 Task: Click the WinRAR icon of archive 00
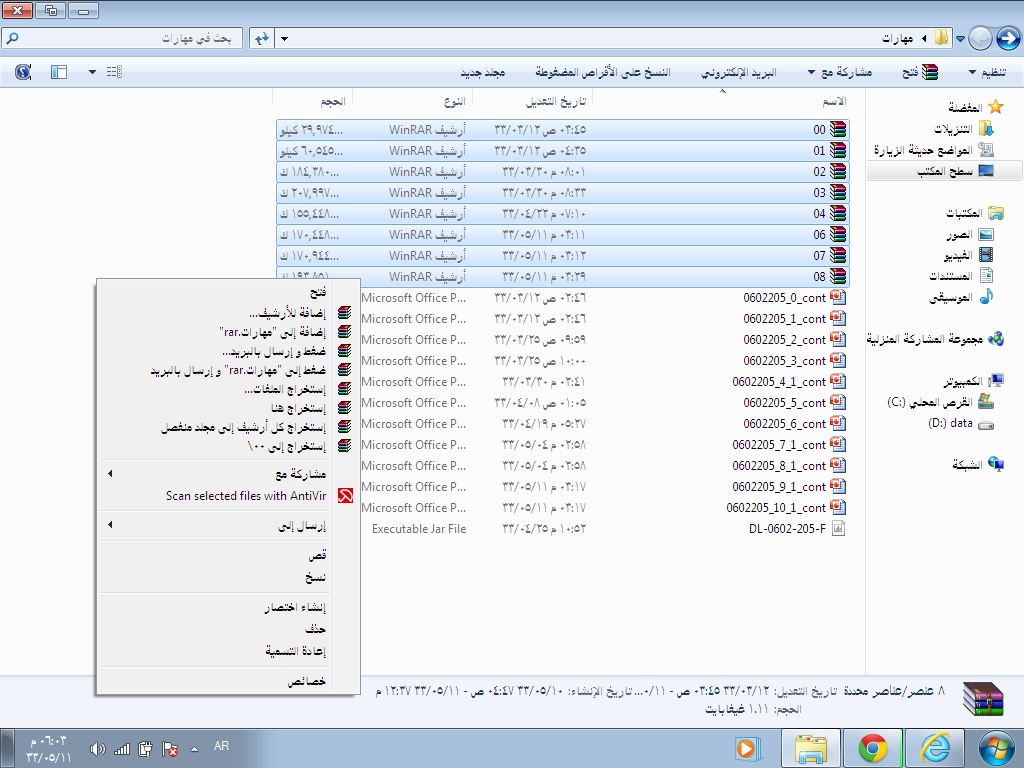pyautogui.click(x=838, y=129)
